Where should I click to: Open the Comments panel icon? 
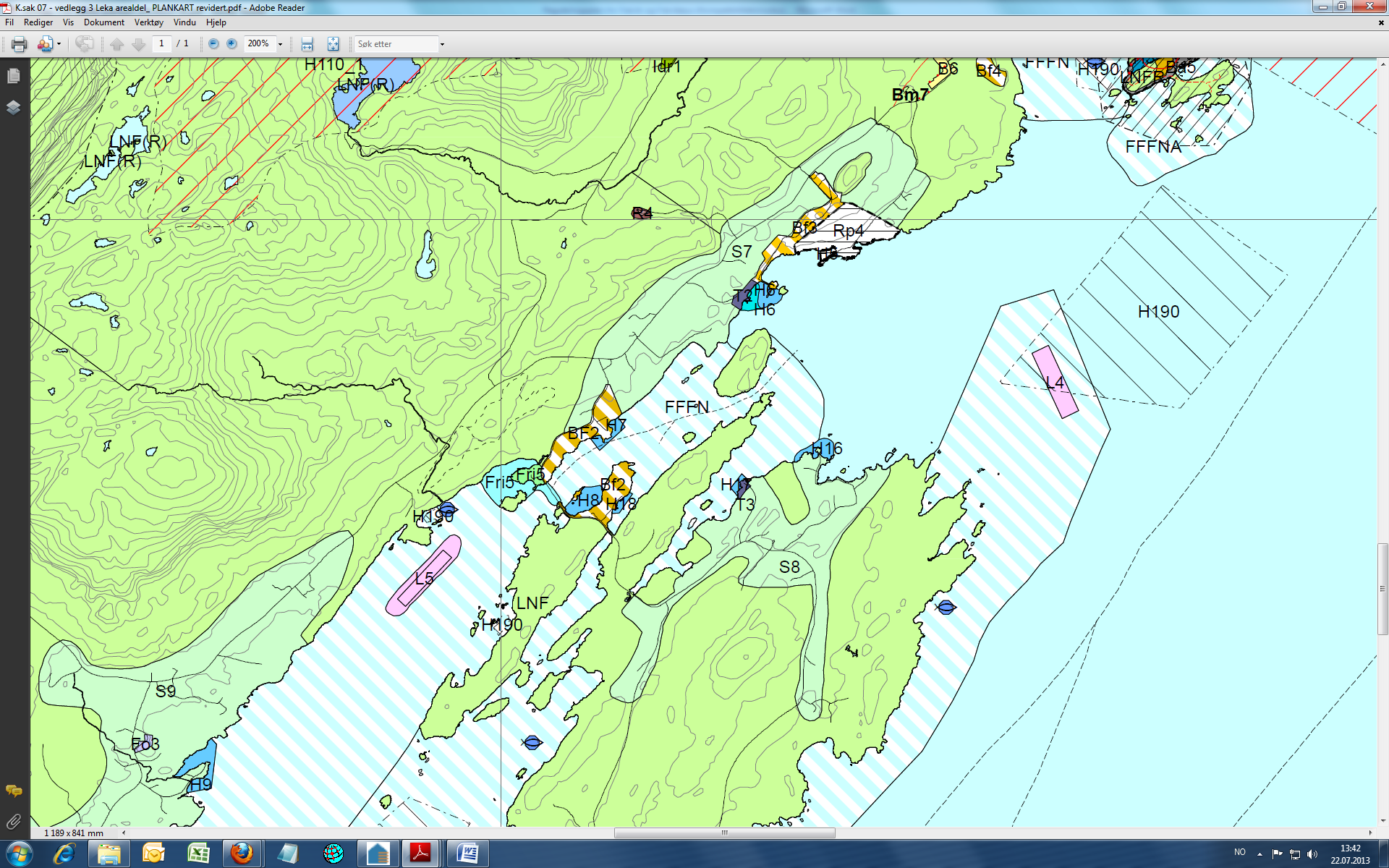point(14,791)
